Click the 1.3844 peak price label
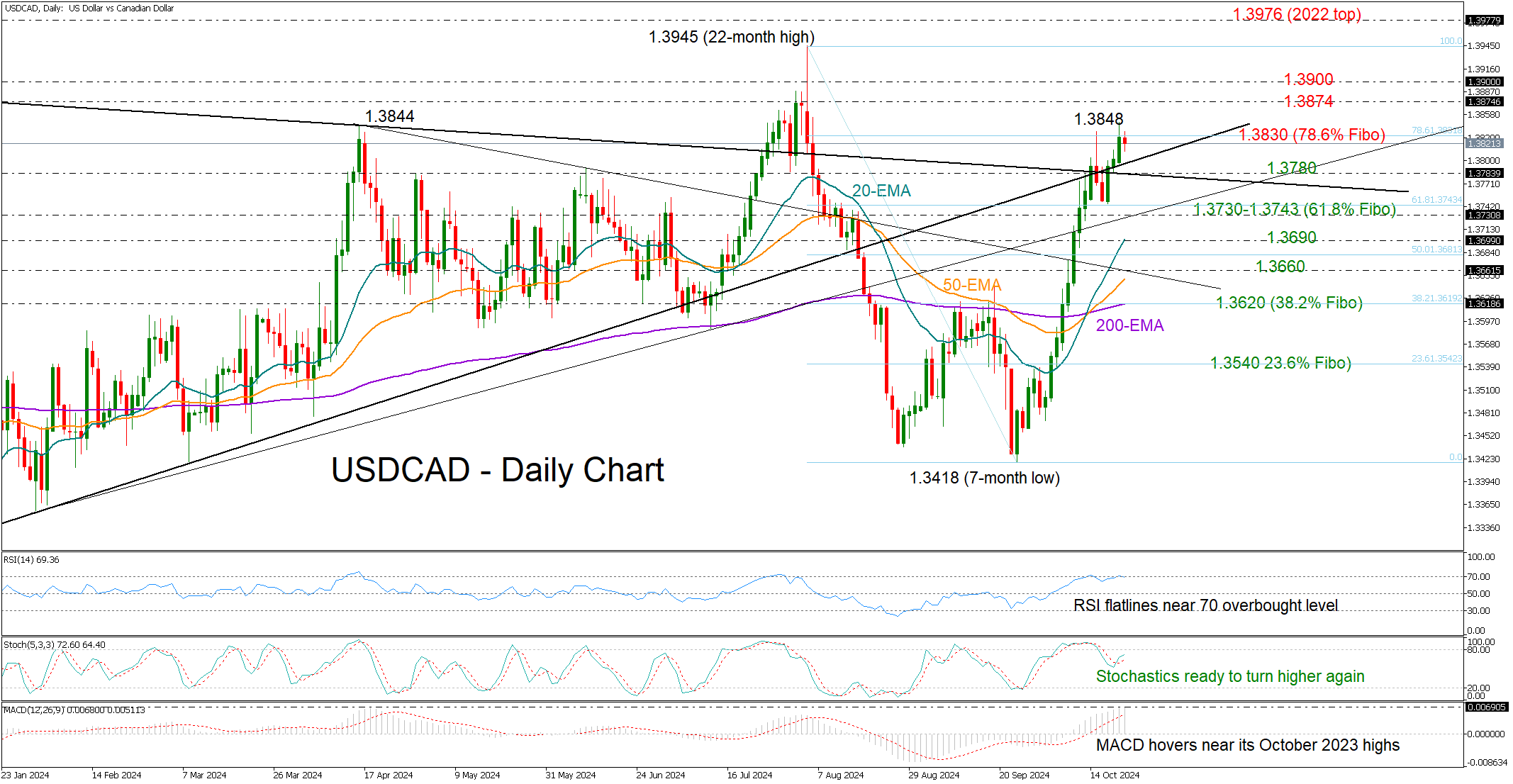Image resolution: width=1513 pixels, height=784 pixels. click(389, 116)
